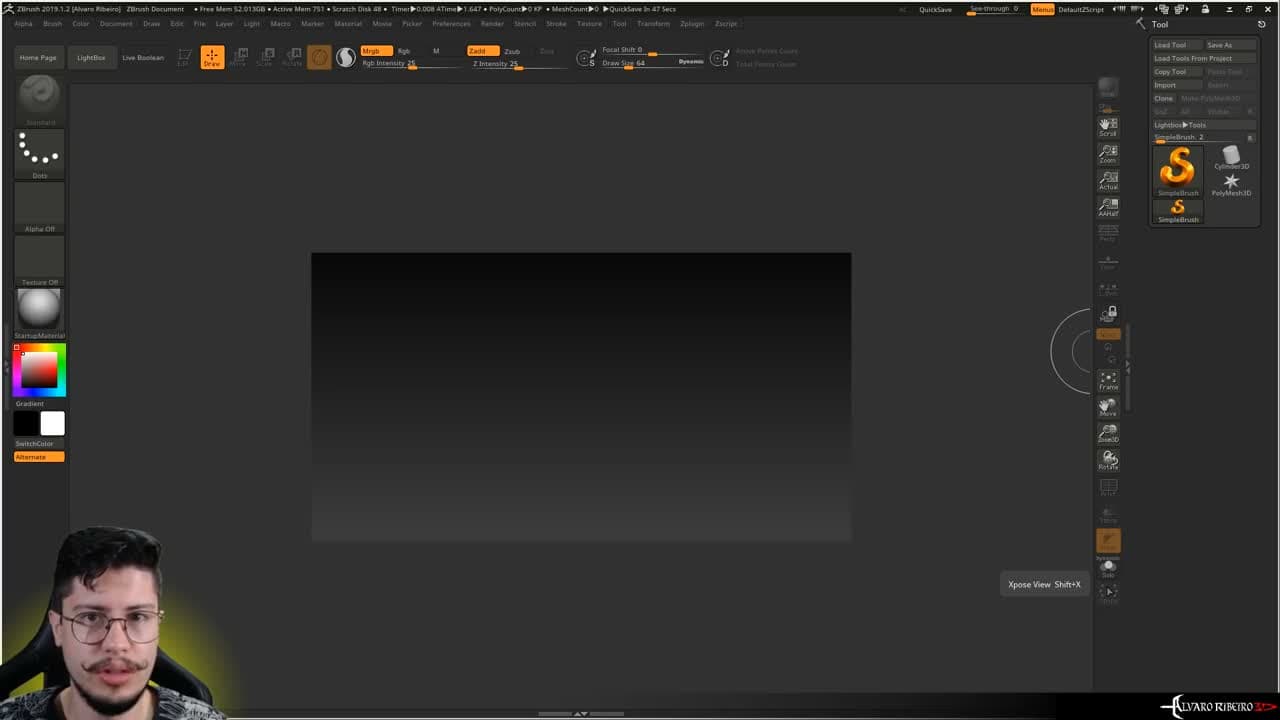Open the Standard brush picker thumbnail

(40, 98)
